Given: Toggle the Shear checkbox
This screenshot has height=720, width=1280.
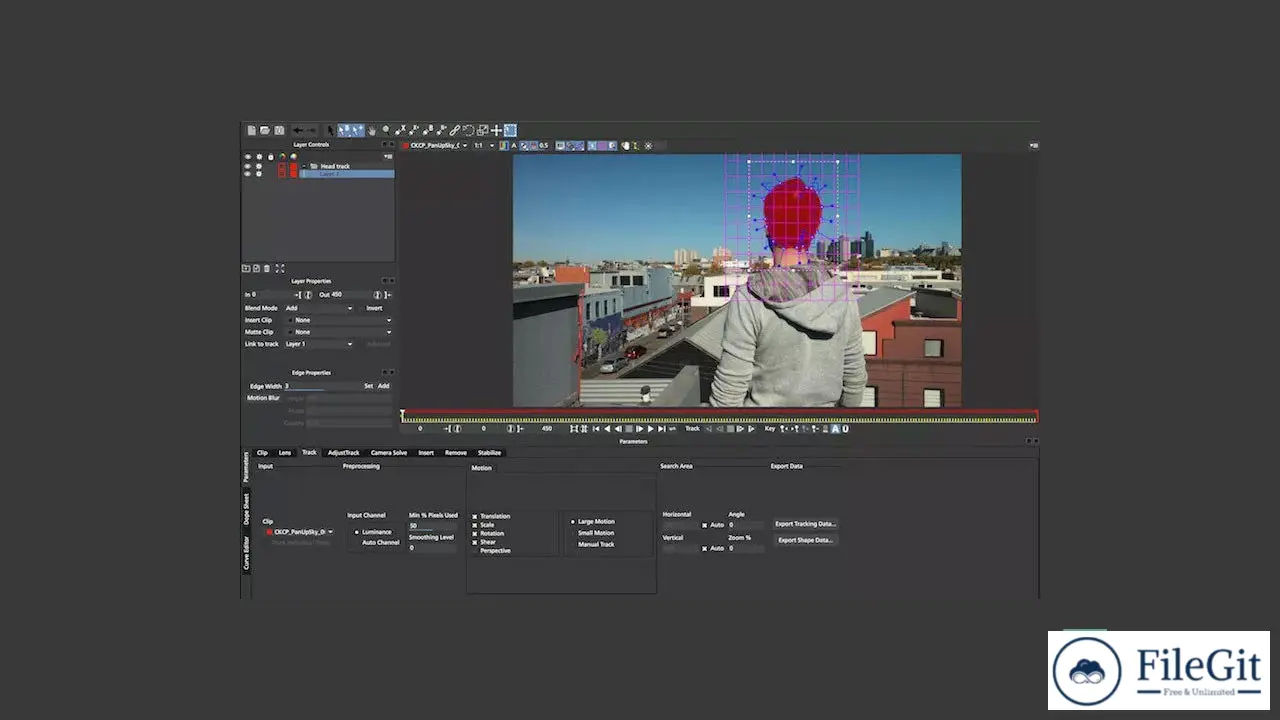Looking at the screenshot, I should tap(474, 542).
